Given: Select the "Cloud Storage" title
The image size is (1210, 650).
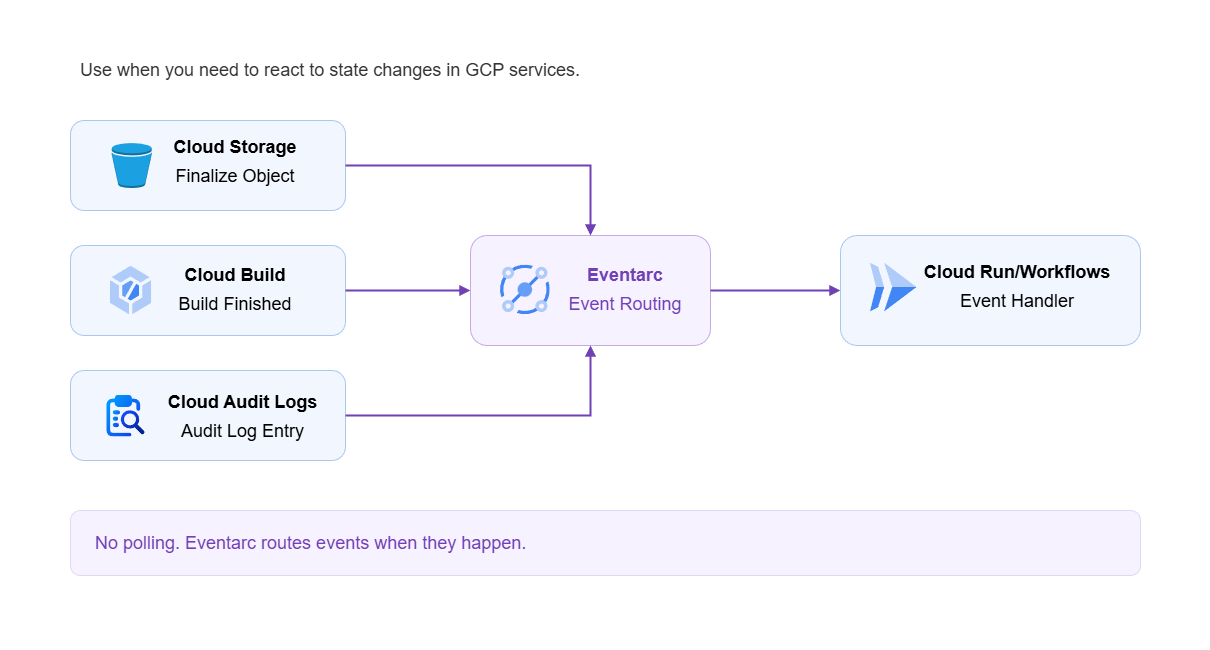Looking at the screenshot, I should coord(235,147).
